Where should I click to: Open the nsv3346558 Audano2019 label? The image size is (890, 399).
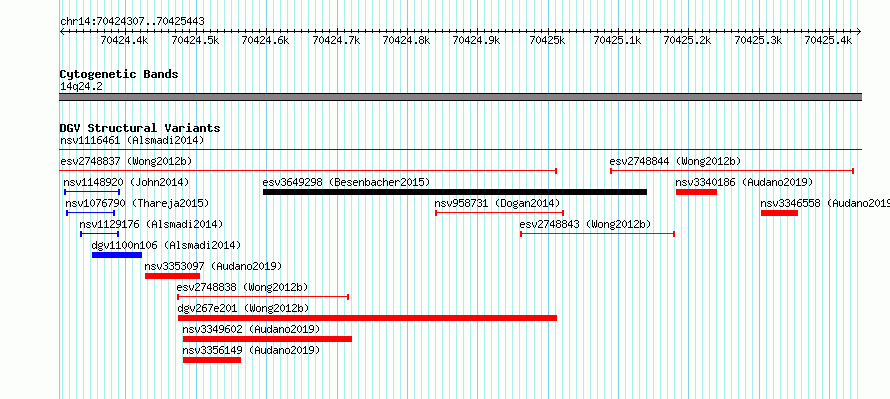pos(825,203)
